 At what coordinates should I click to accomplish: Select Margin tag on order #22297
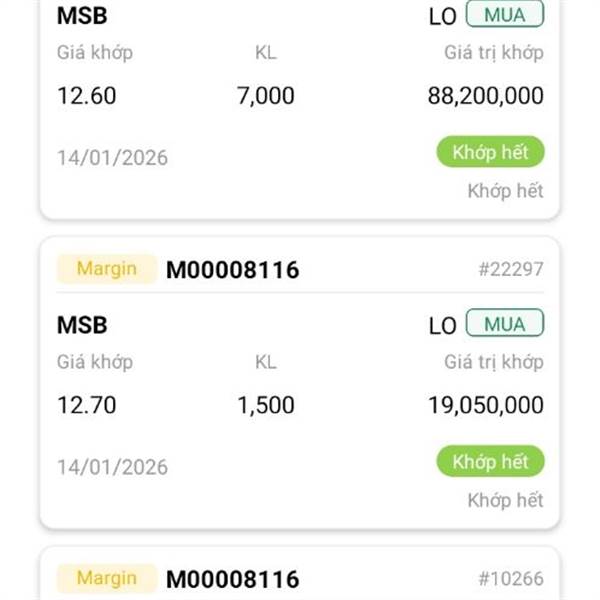click(107, 269)
